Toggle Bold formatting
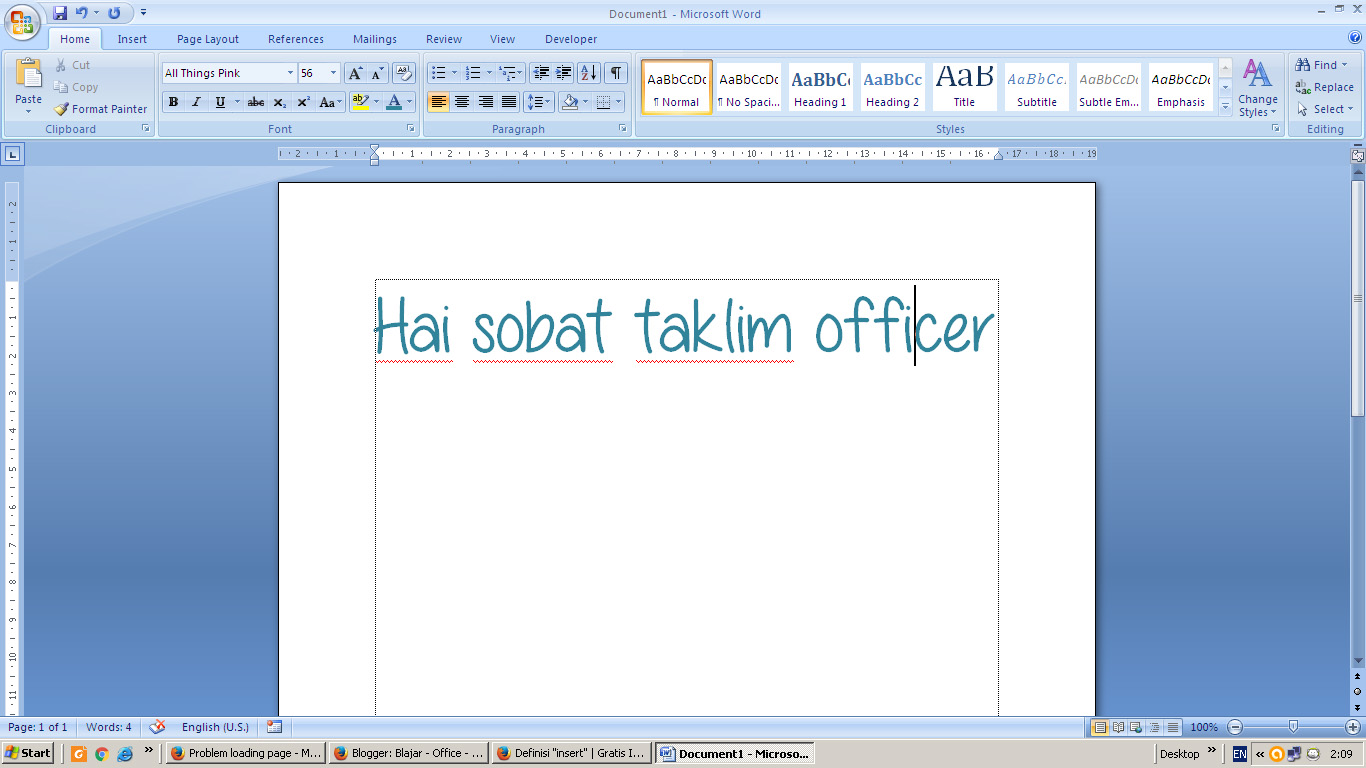Image resolution: width=1366 pixels, height=768 pixels. pyautogui.click(x=173, y=102)
